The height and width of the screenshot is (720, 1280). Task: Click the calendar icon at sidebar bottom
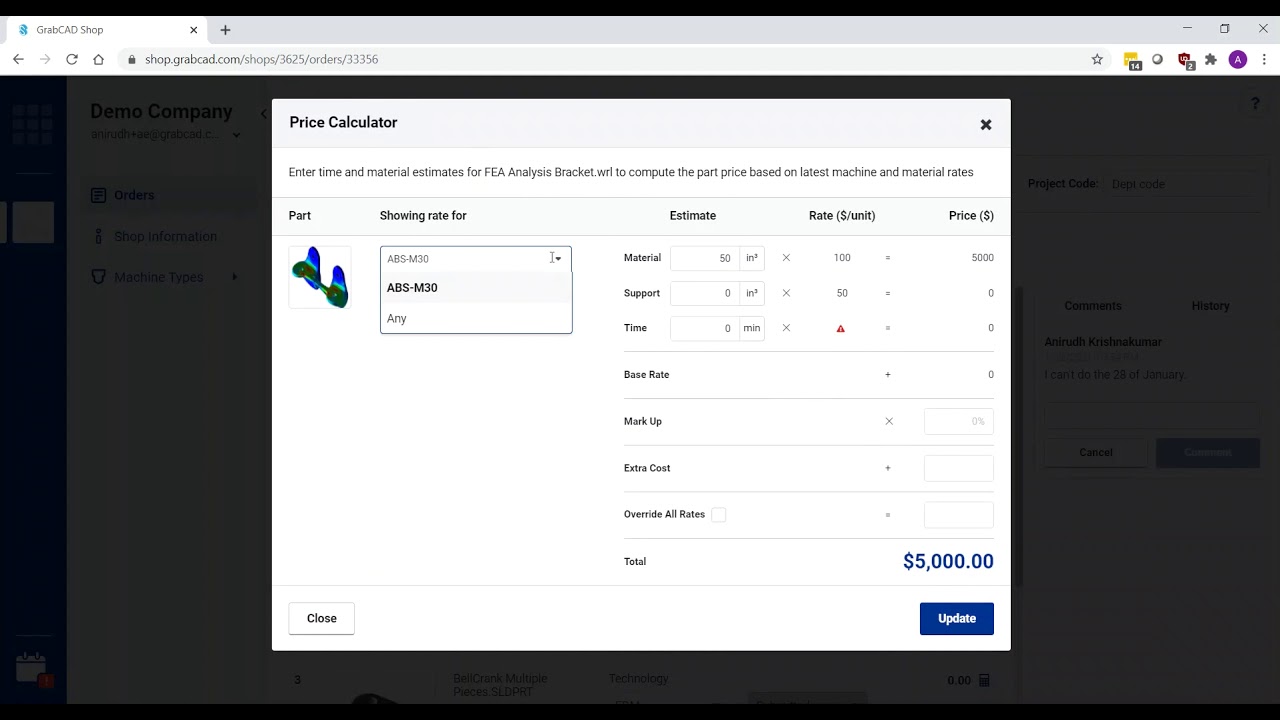click(x=31, y=667)
